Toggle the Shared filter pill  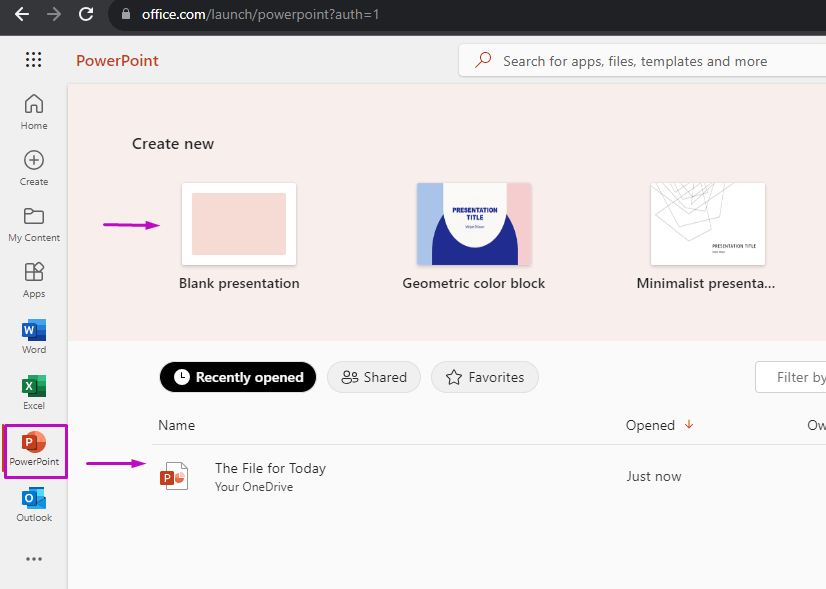tap(373, 377)
